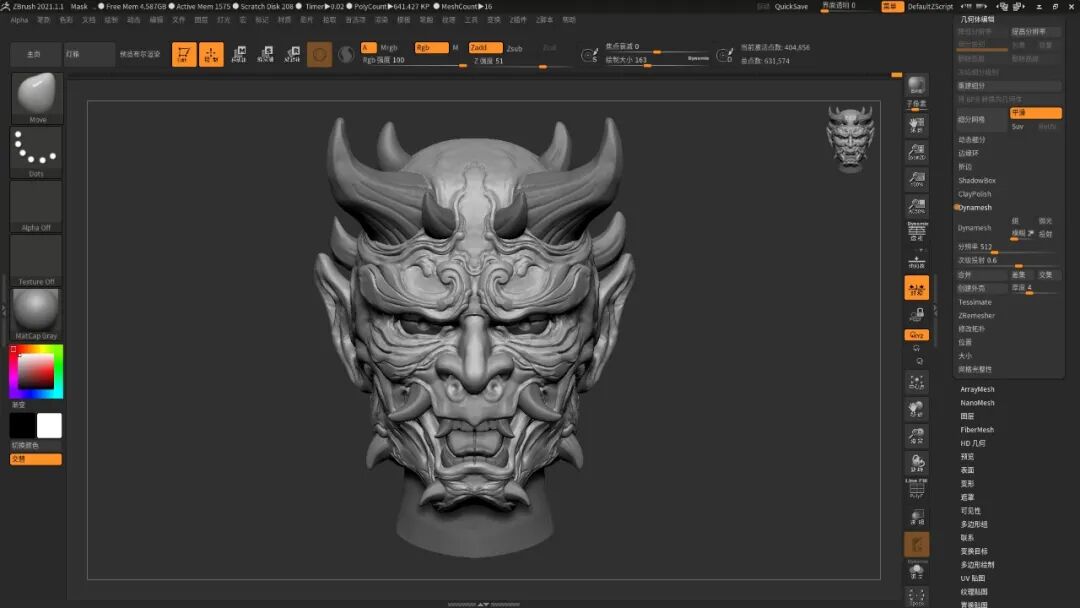Click the BPR render sphere icon
Viewport: 1080px width, 608px height.
[x=916, y=86]
